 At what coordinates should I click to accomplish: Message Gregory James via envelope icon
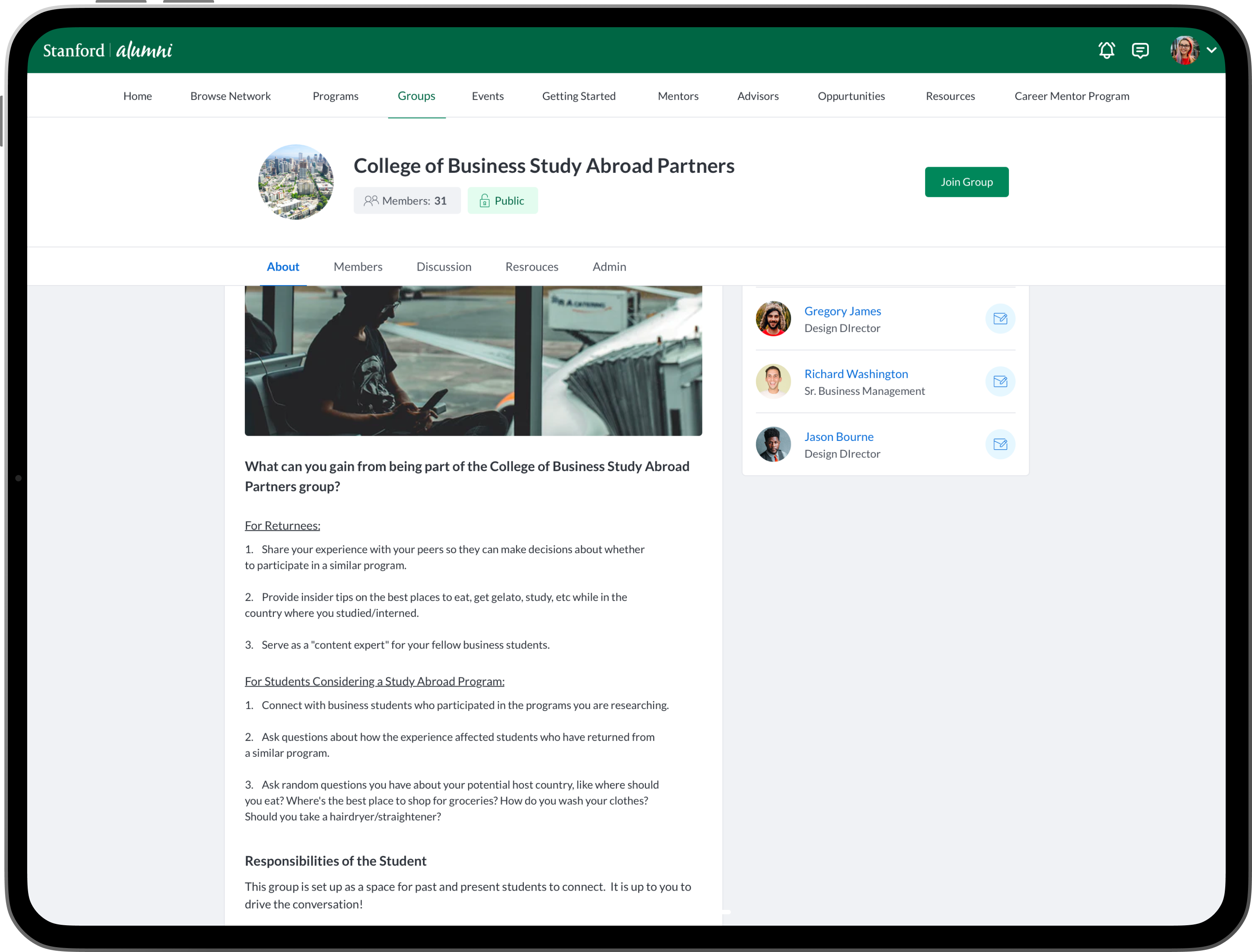pyautogui.click(x=1000, y=319)
